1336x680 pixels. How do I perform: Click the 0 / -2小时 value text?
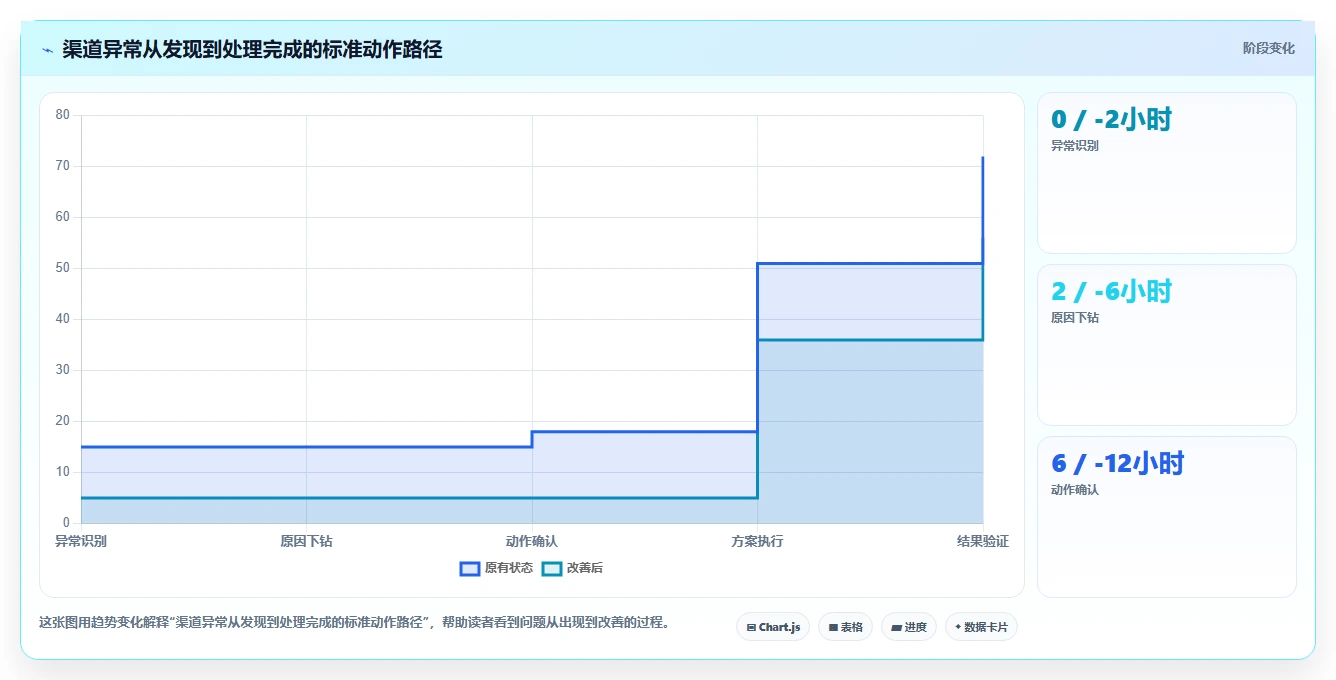click(1111, 120)
